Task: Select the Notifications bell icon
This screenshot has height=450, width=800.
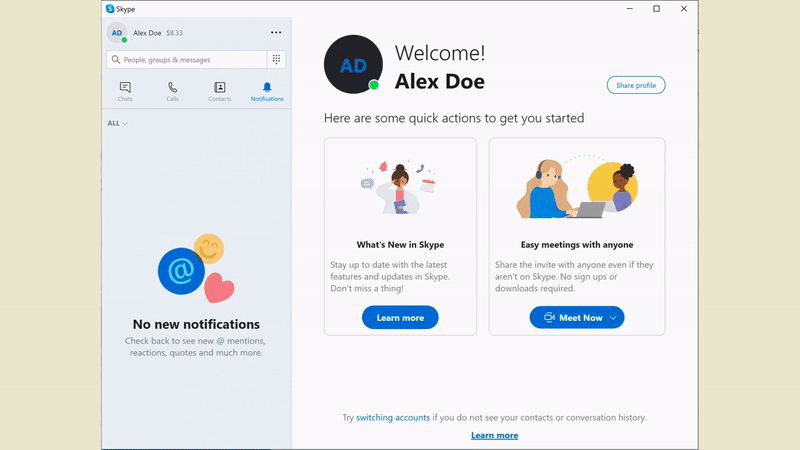Action: click(x=267, y=87)
